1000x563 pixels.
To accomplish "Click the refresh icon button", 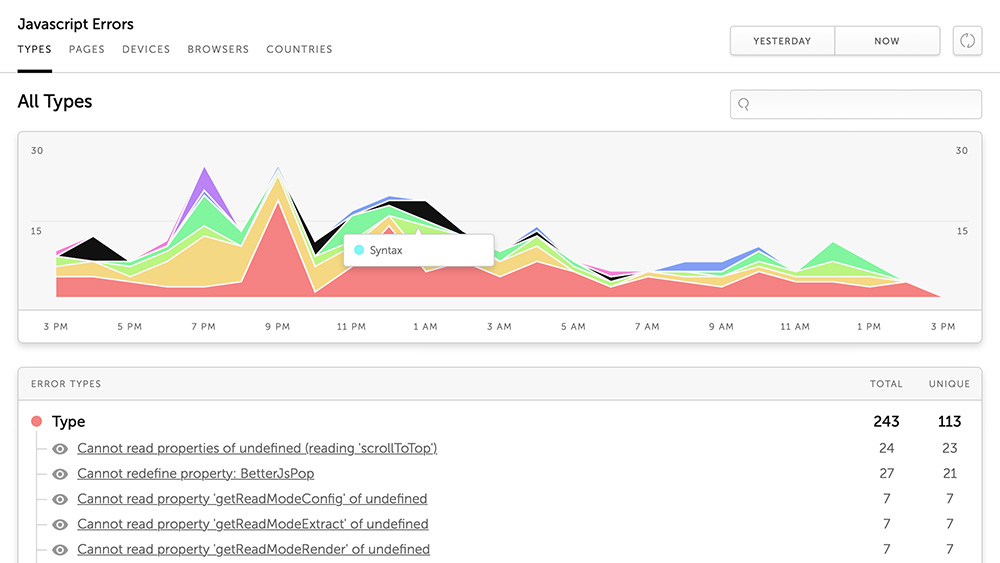I will [967, 41].
